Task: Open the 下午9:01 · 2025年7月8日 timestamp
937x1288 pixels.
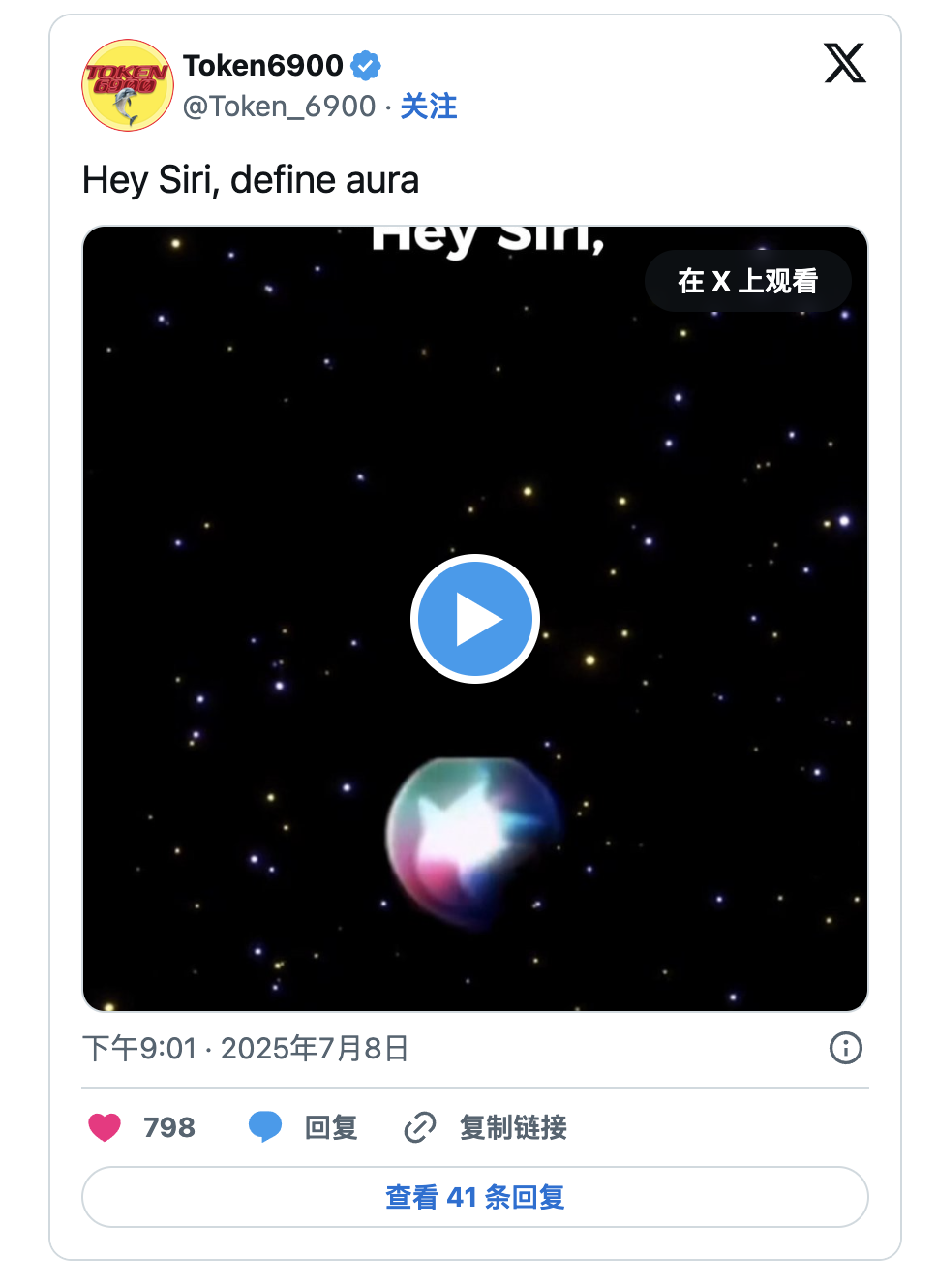Action: [x=246, y=1049]
